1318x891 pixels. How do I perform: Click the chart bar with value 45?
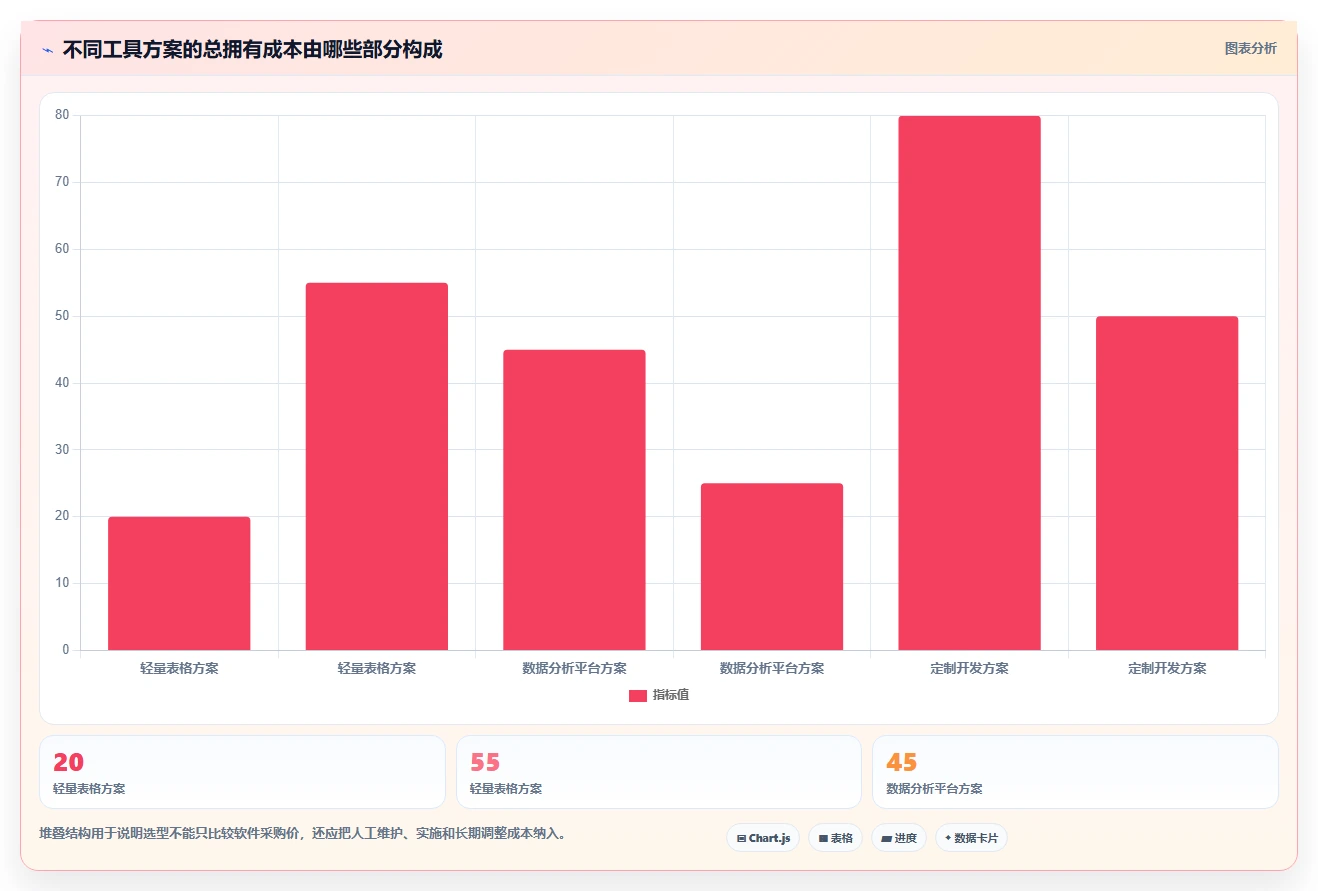pos(574,500)
